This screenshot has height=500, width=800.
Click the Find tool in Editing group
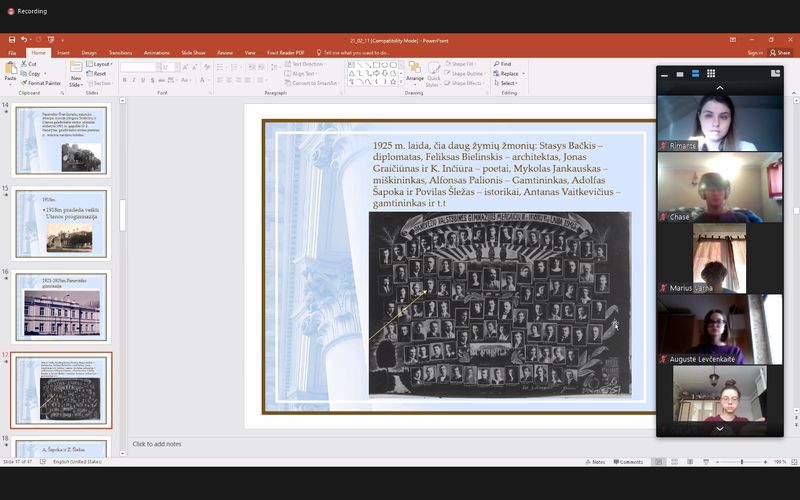coord(503,63)
